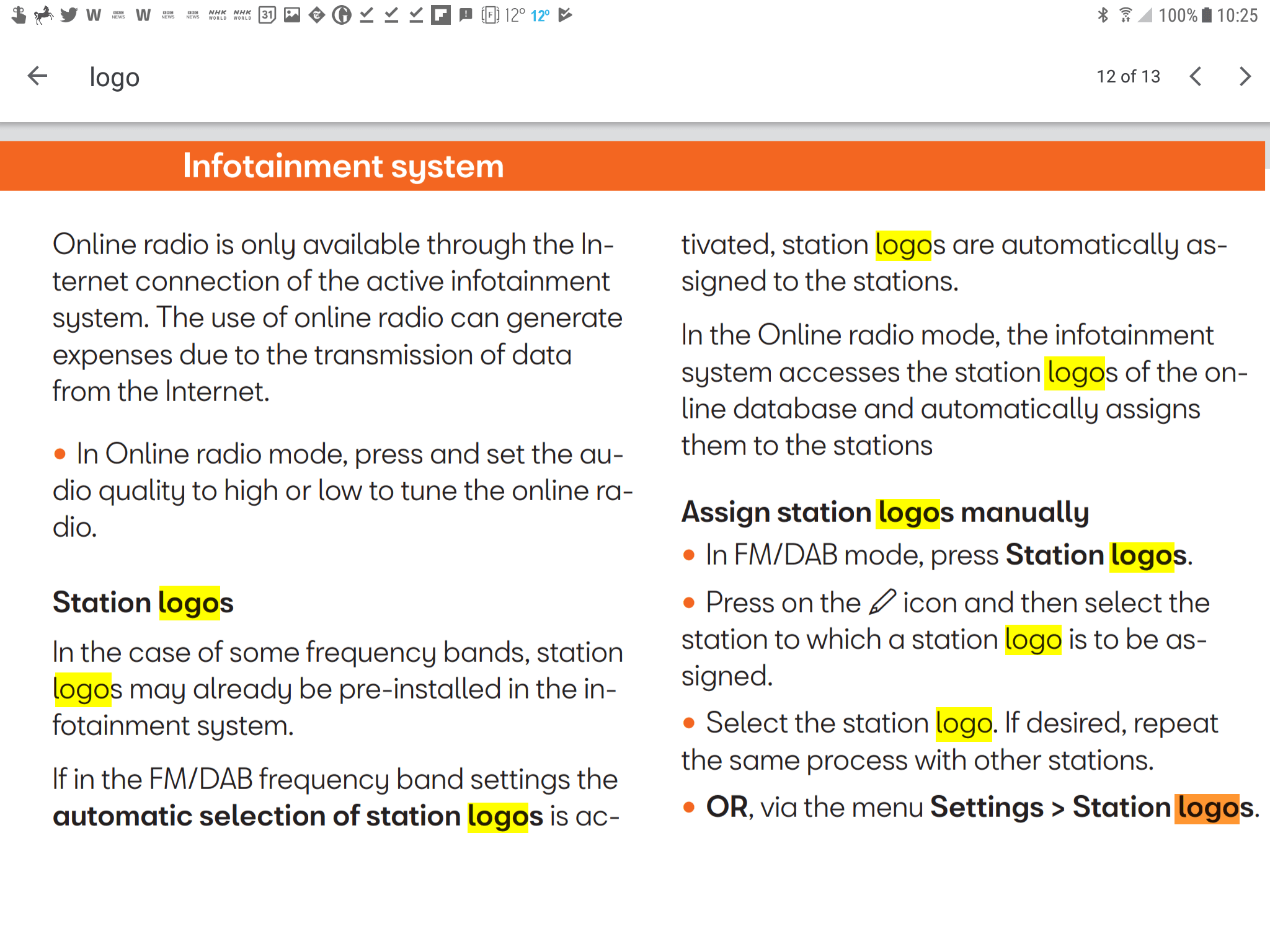Image resolution: width=1270 pixels, height=952 pixels.
Task: Tap the 'Station logos' section heading
Action: 143,602
